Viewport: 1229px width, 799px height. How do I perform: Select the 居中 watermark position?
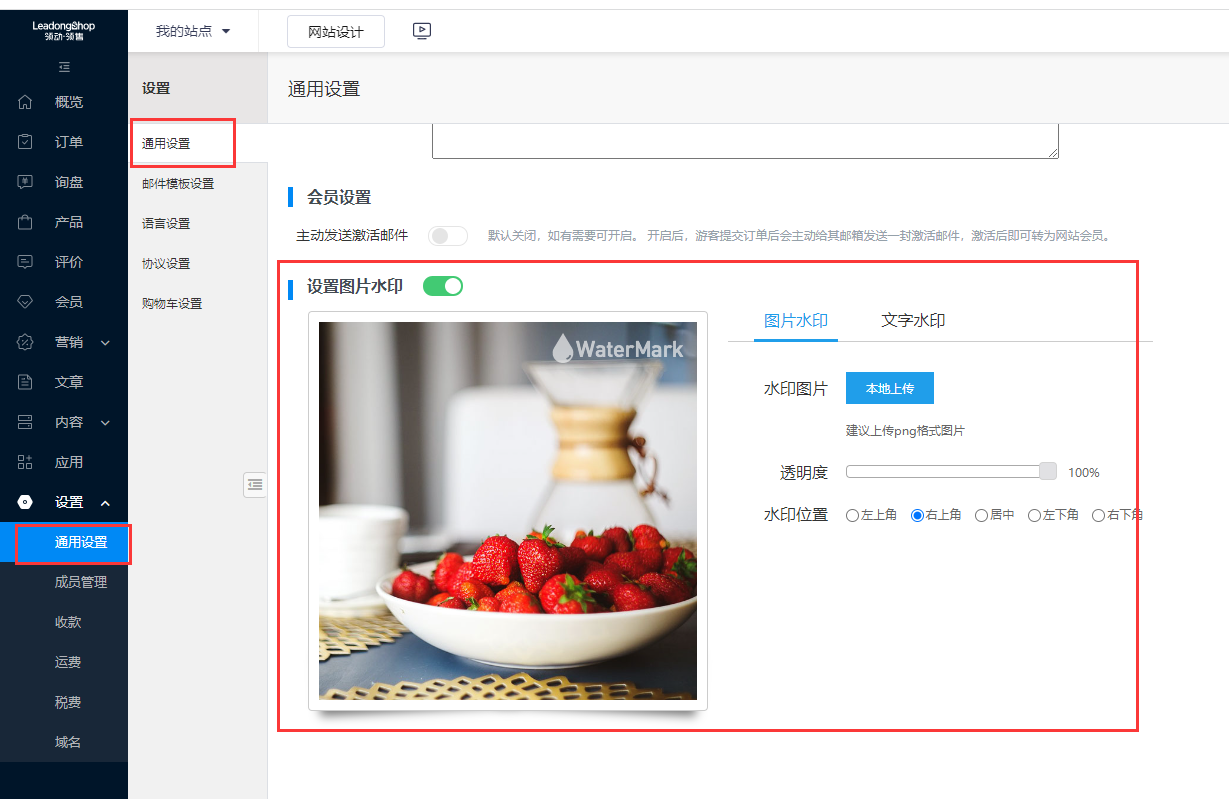click(x=981, y=514)
